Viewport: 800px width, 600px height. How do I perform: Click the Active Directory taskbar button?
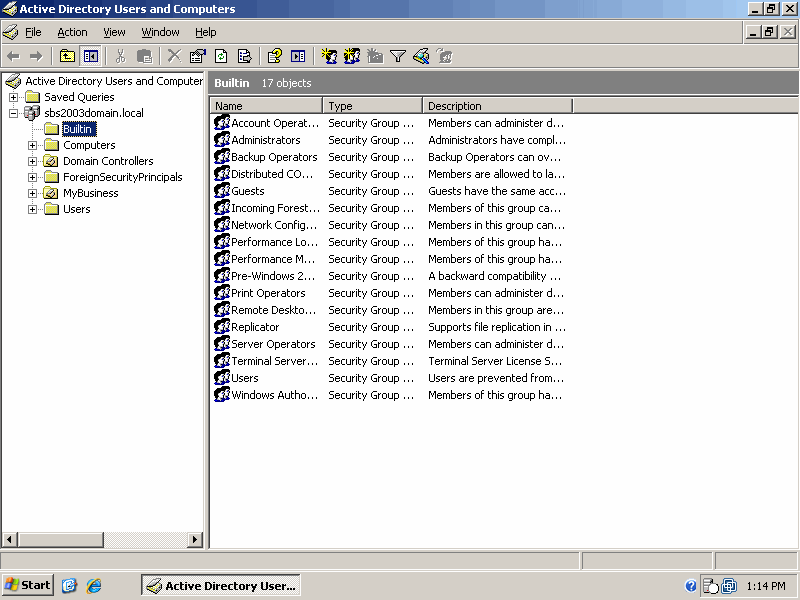220,585
